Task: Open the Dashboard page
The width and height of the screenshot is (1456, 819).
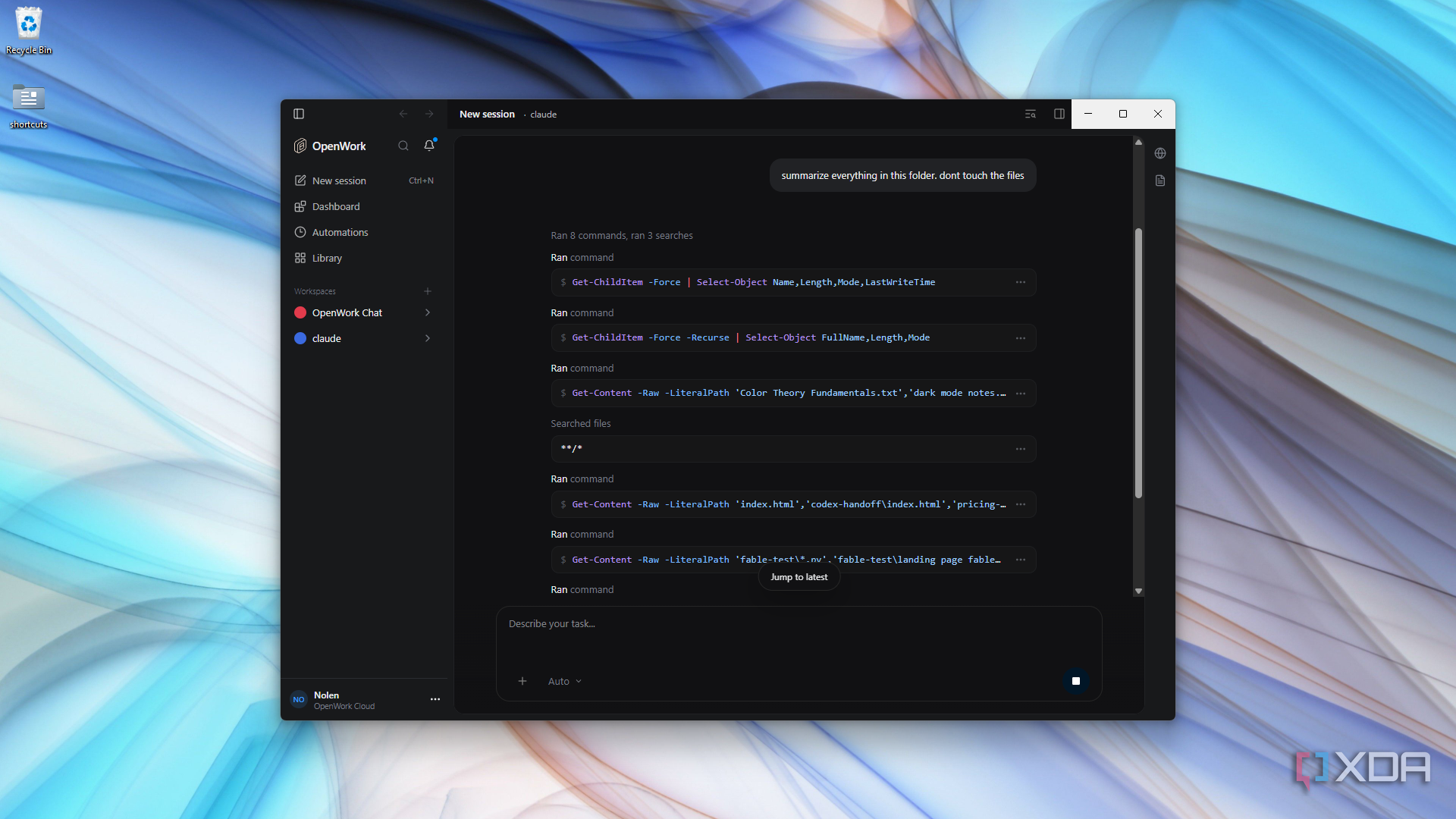Action: pyautogui.click(x=364, y=206)
